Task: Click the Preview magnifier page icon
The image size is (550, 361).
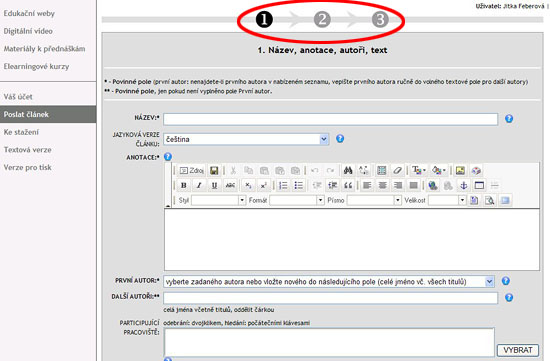Action: 490,200
